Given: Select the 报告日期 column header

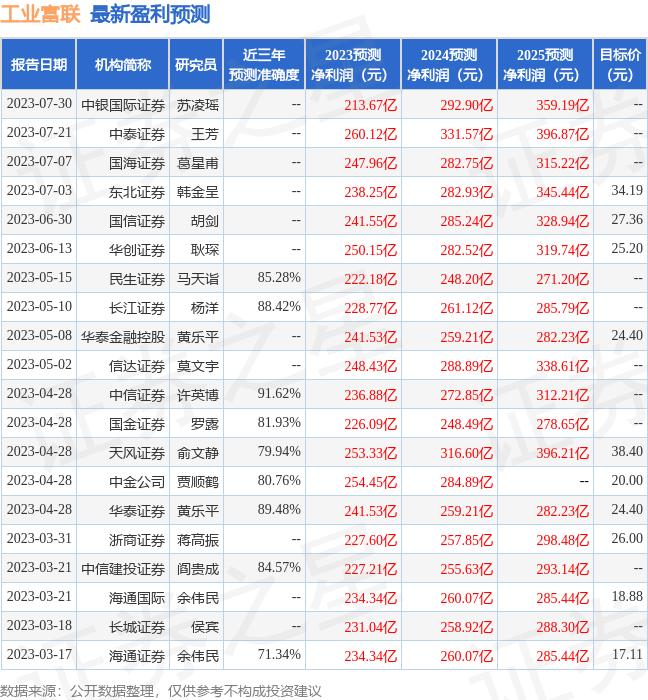Looking at the screenshot, I should 39,65.
